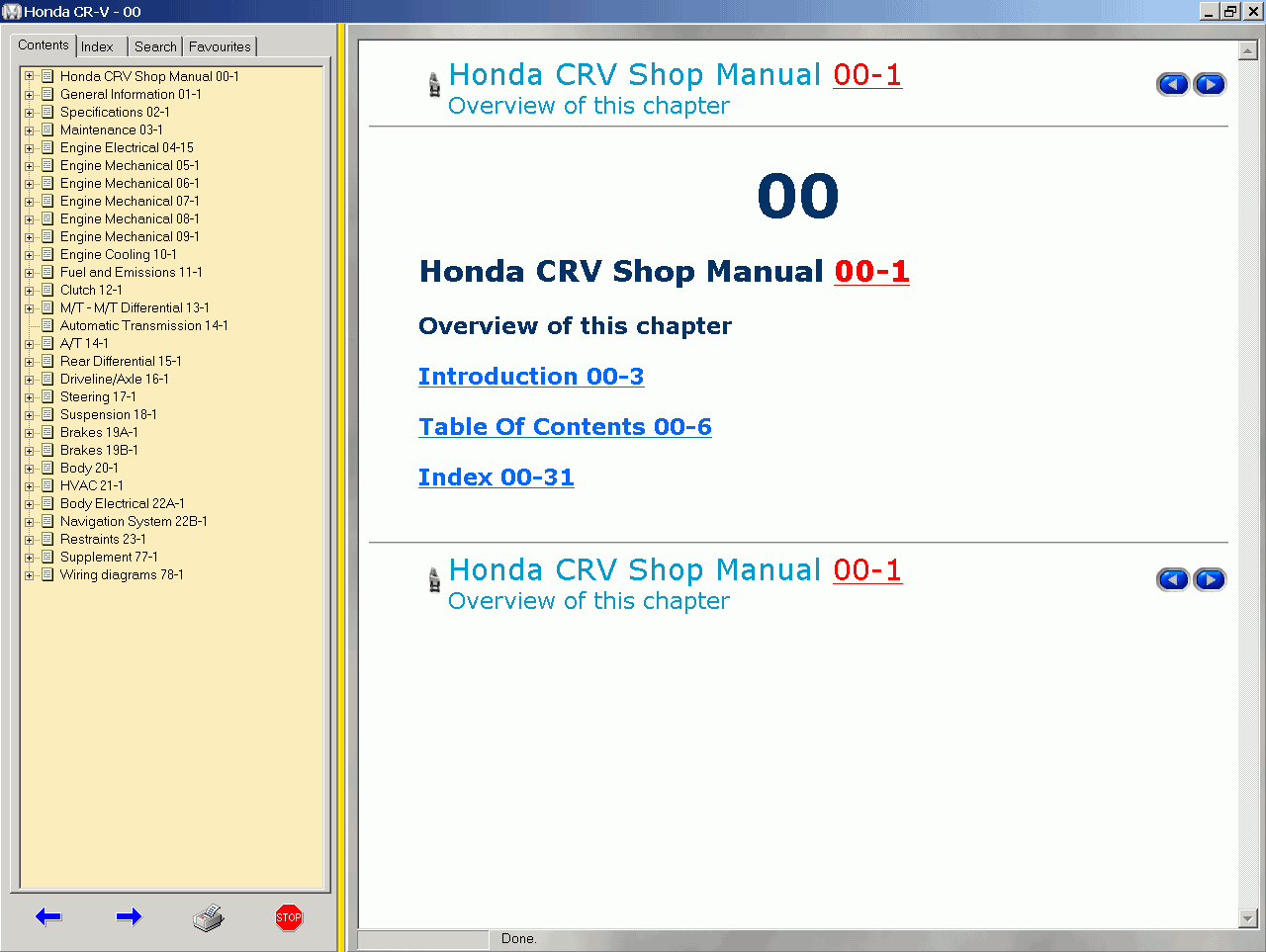
Task: Select Engine Mechanical 07-1 in tree
Action: tap(130, 201)
